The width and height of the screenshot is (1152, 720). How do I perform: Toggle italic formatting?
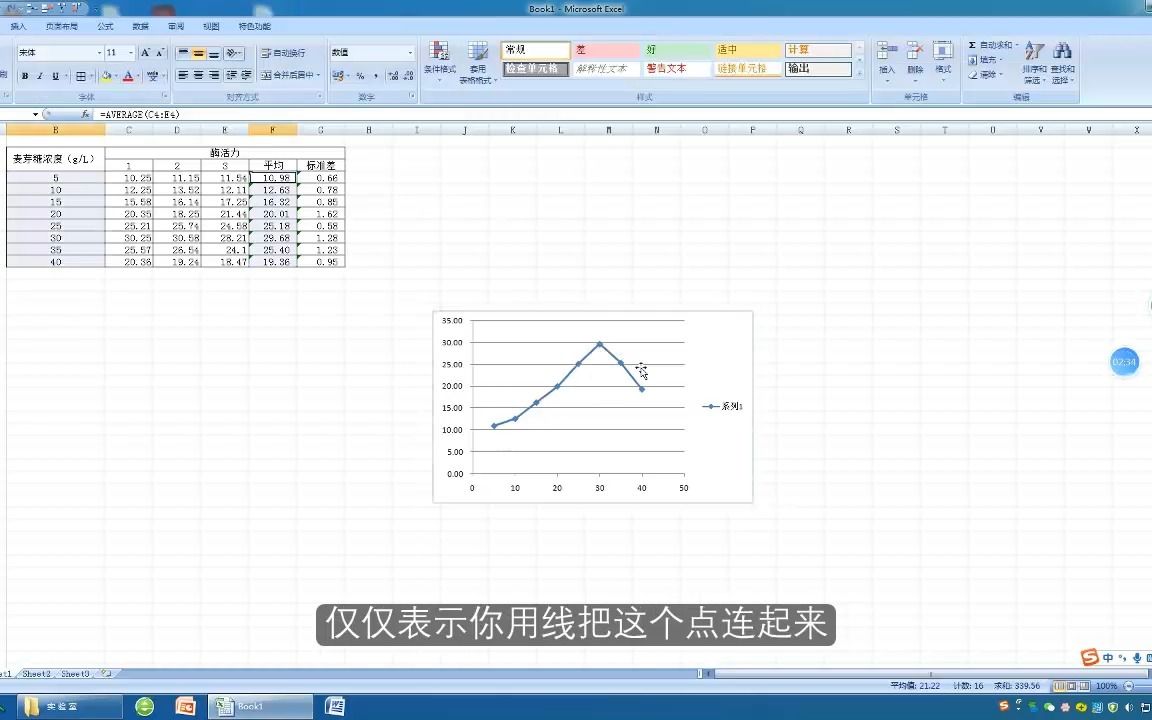coord(39,75)
